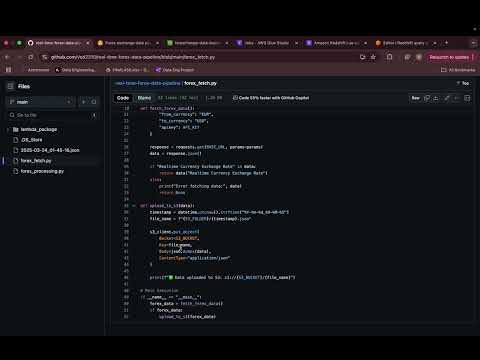Open the bookmarks bar apps grid icon

pos(9,70)
